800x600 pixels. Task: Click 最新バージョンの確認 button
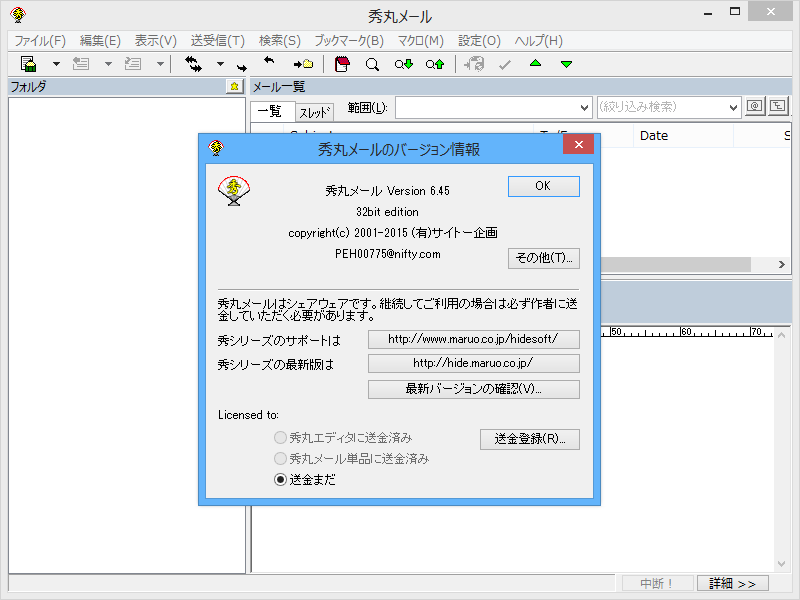pyautogui.click(x=473, y=389)
